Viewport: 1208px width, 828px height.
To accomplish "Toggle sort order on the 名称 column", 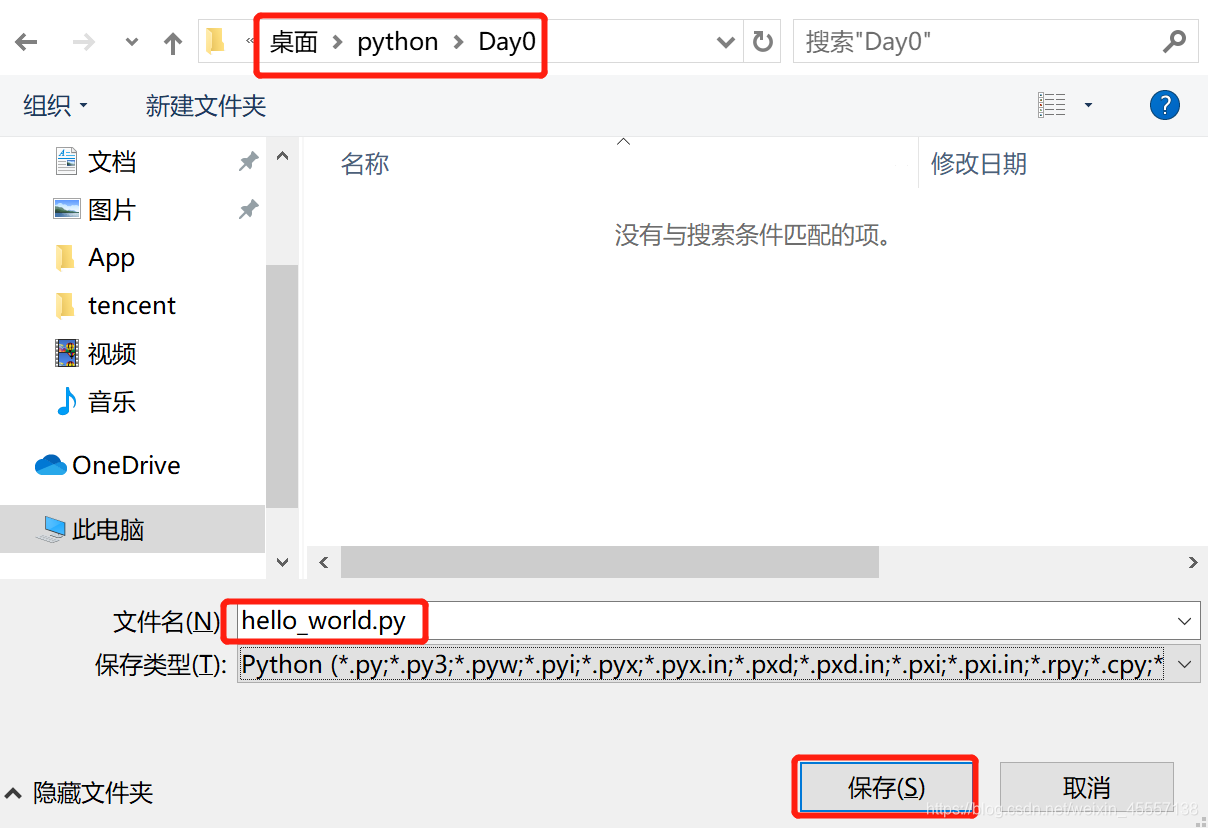I will [365, 163].
